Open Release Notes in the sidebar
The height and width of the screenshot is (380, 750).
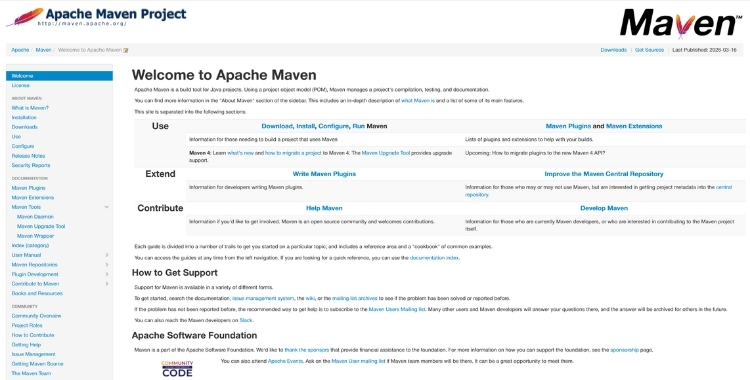tap(28, 156)
